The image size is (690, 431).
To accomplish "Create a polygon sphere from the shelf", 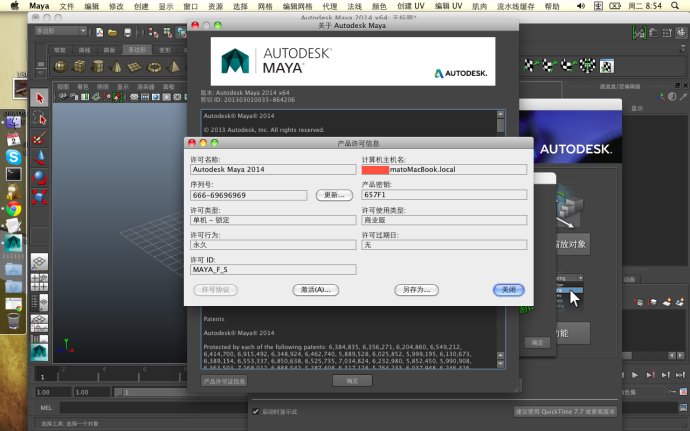I will [60, 67].
